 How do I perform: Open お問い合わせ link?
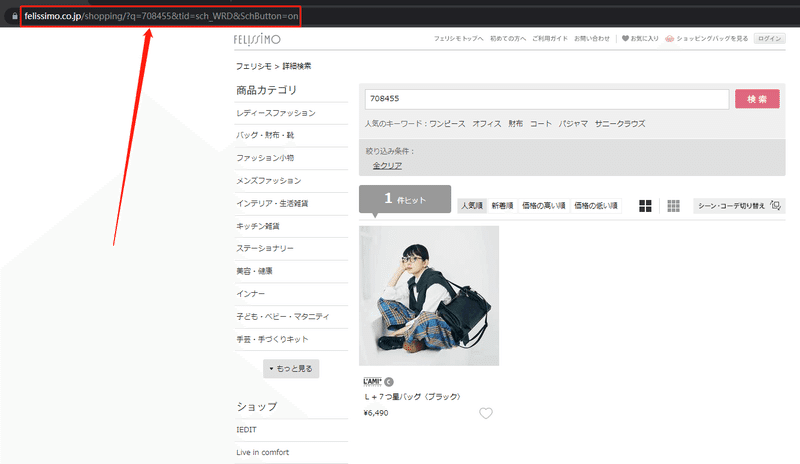pyautogui.click(x=592, y=38)
